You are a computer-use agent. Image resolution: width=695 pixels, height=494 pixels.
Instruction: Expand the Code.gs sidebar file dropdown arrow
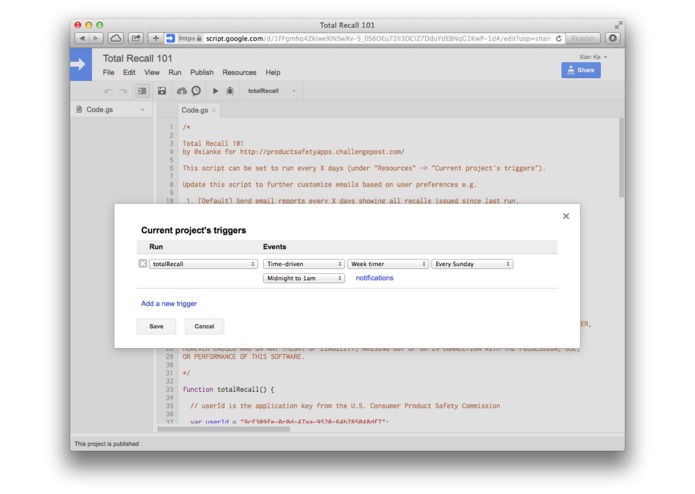[x=142, y=109]
